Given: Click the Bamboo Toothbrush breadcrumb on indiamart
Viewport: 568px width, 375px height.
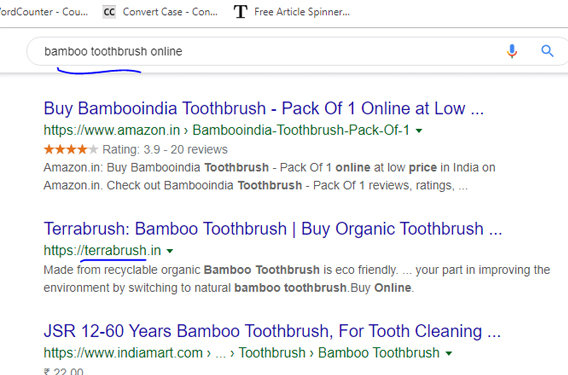Looking at the screenshot, I should pyautogui.click(x=379, y=353).
